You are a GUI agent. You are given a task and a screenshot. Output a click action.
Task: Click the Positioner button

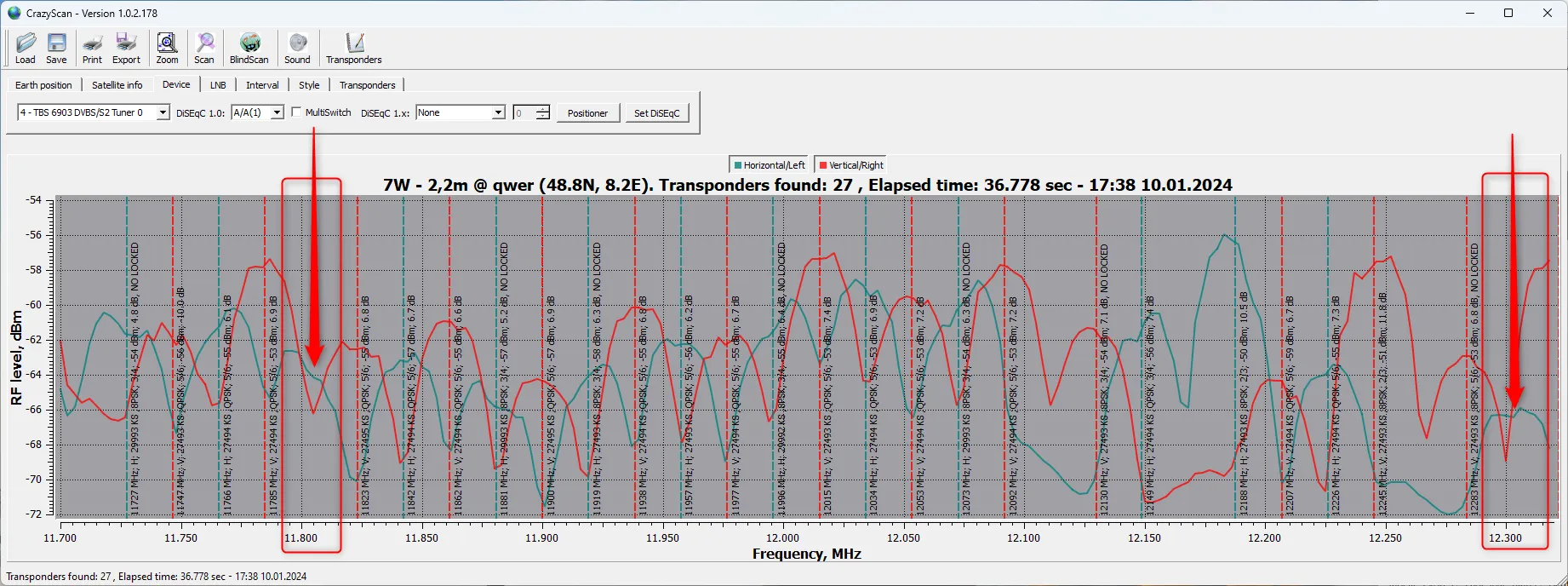587,113
